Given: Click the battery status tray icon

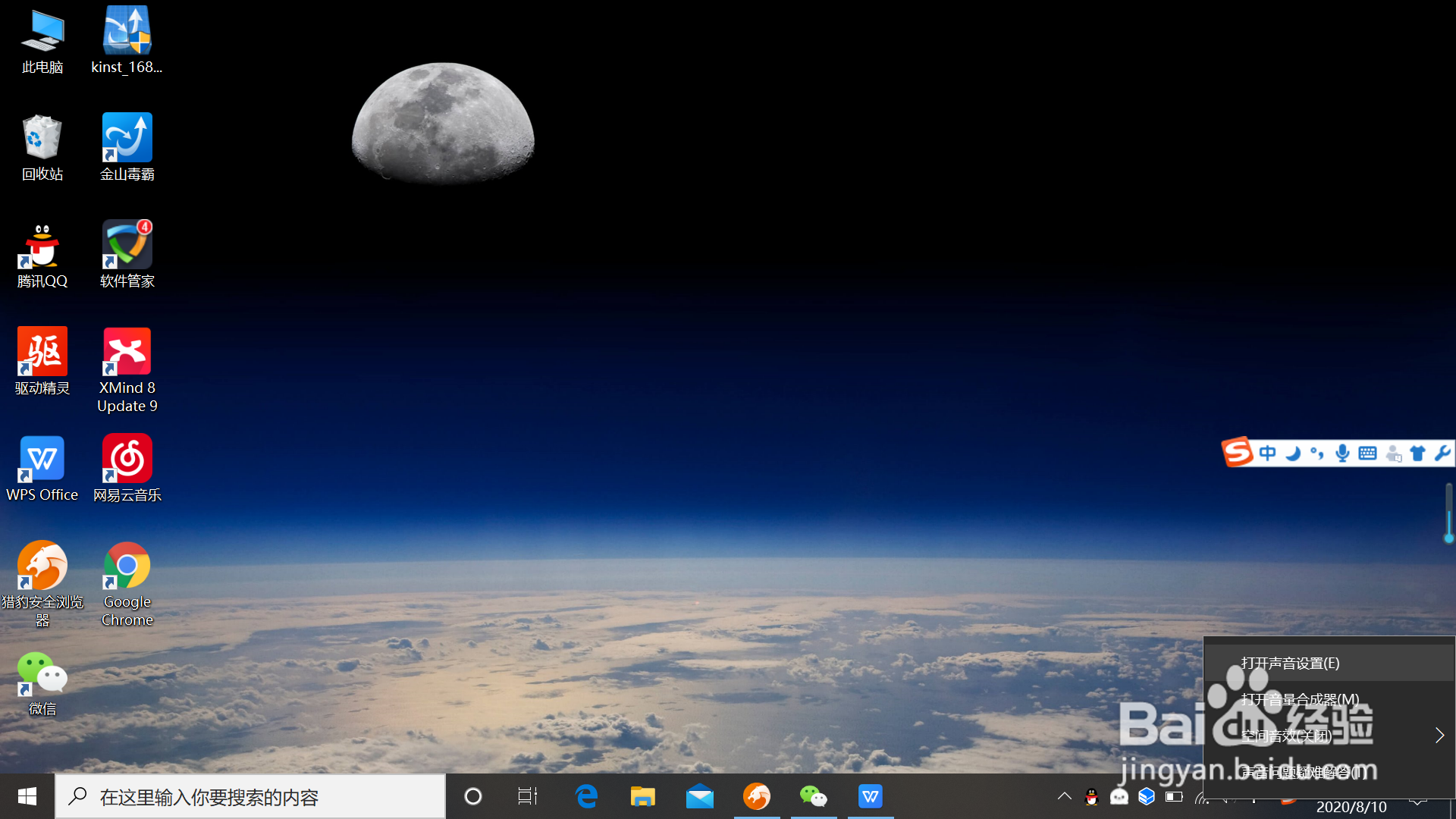Looking at the screenshot, I should (x=1174, y=796).
